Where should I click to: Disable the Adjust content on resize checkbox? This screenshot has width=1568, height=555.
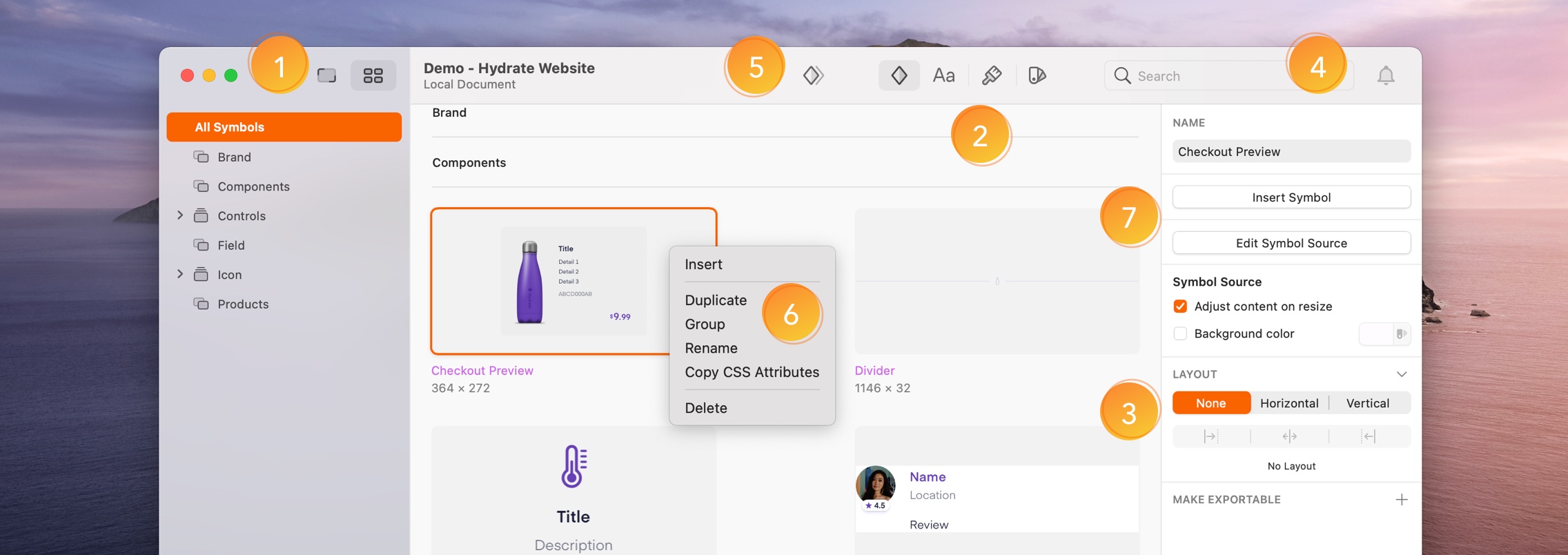[1180, 306]
